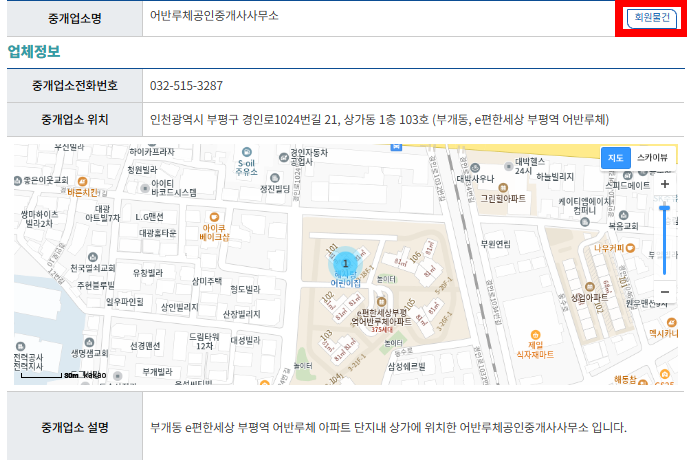Select the 전력공사 전력지사 map icon
The height and width of the screenshot is (460, 687).
point(20,347)
